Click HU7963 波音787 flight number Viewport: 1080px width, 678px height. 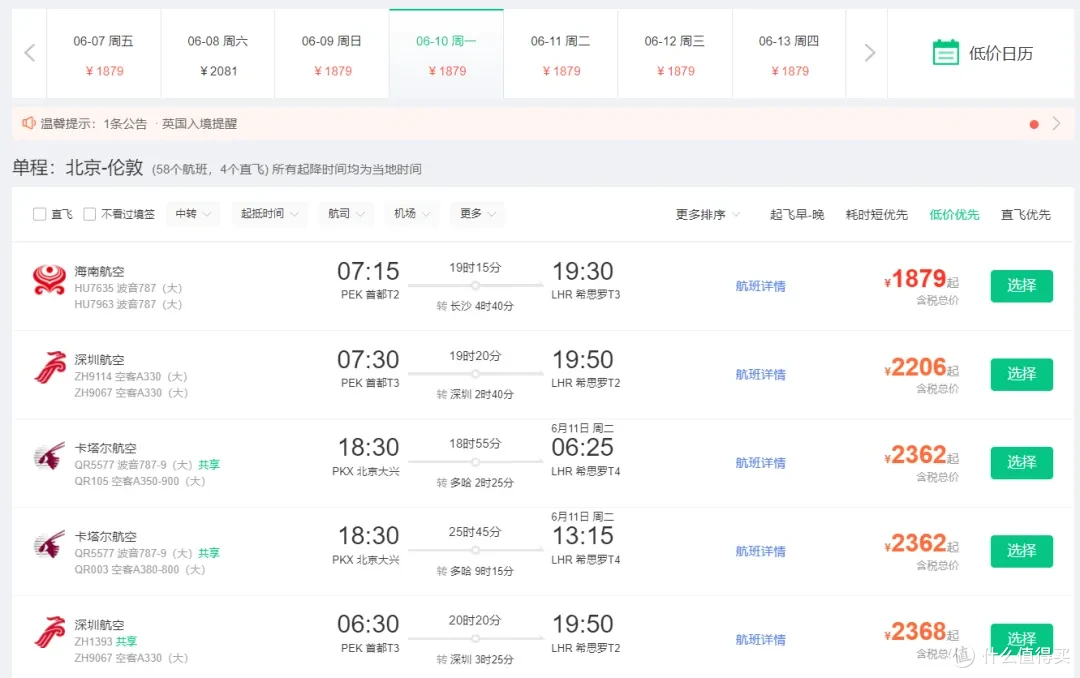128,304
